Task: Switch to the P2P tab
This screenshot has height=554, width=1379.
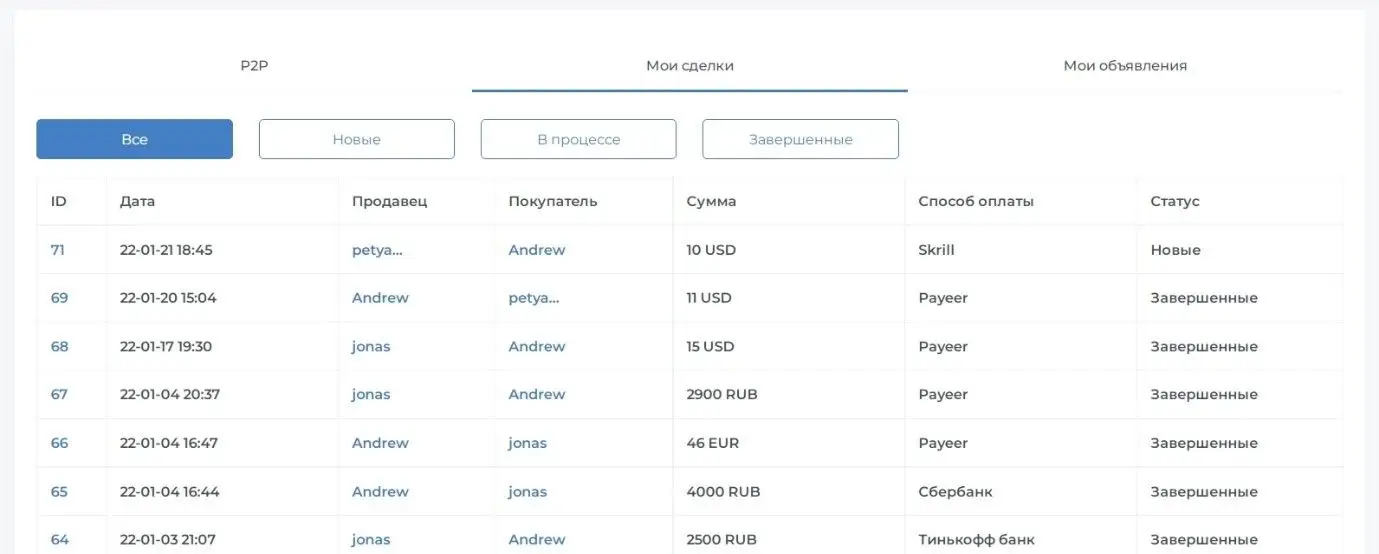Action: pyautogui.click(x=254, y=66)
